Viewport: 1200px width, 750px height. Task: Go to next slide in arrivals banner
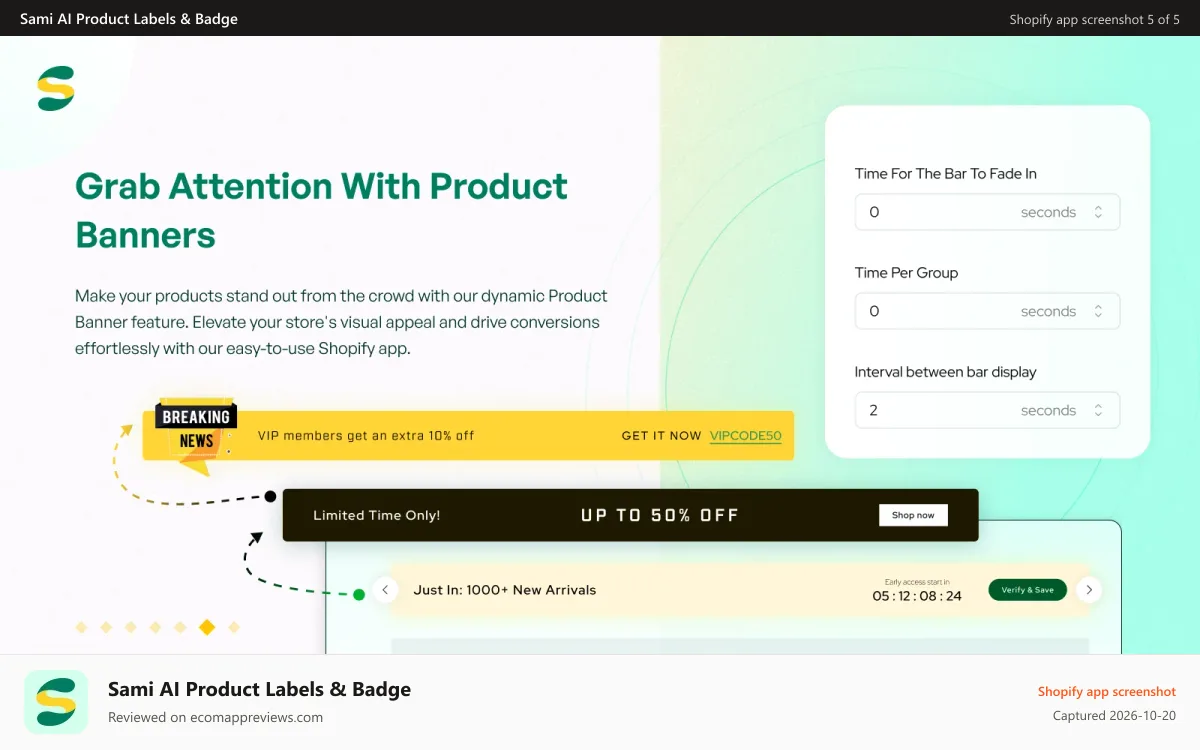point(1089,590)
